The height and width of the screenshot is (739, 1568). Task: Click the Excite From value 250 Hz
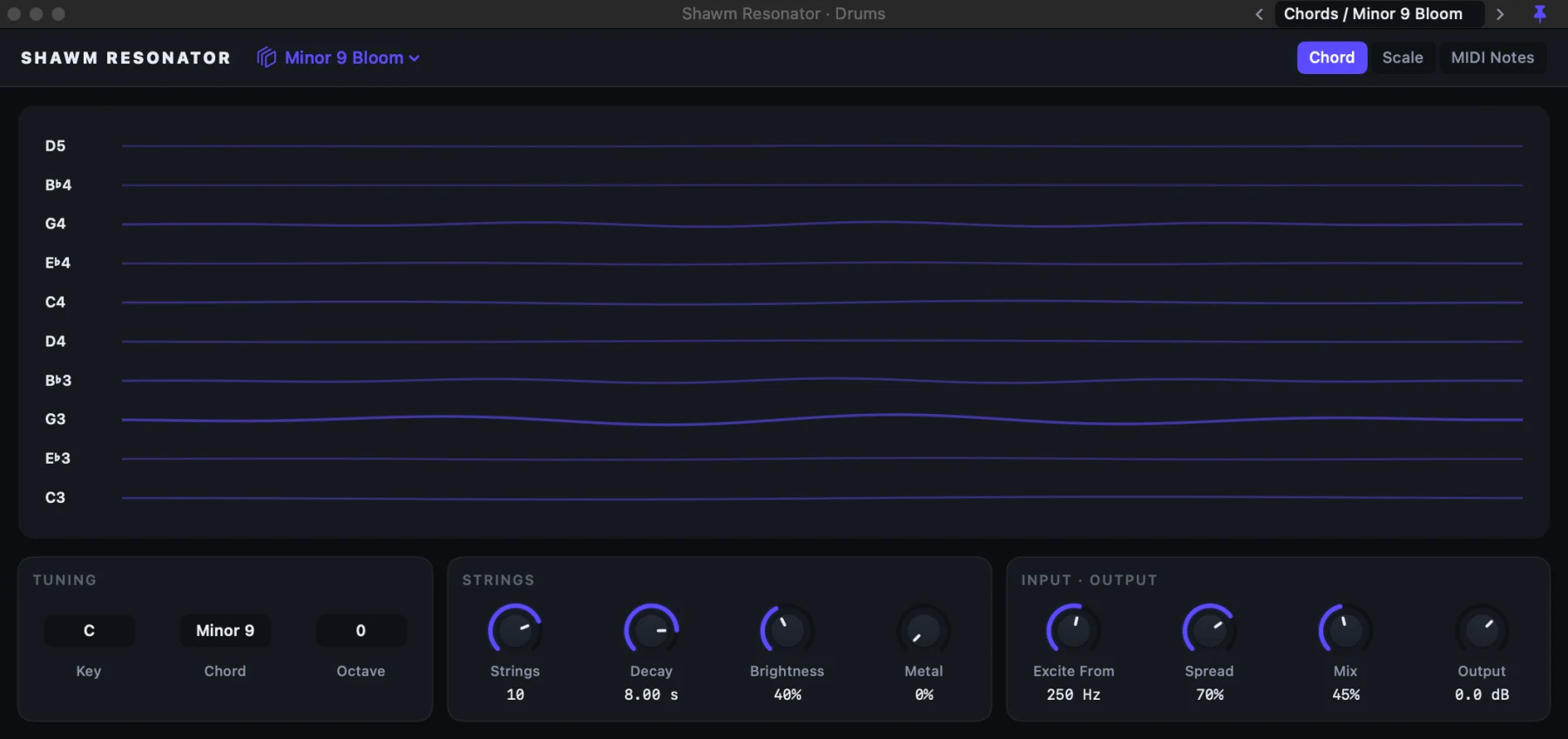click(x=1073, y=695)
